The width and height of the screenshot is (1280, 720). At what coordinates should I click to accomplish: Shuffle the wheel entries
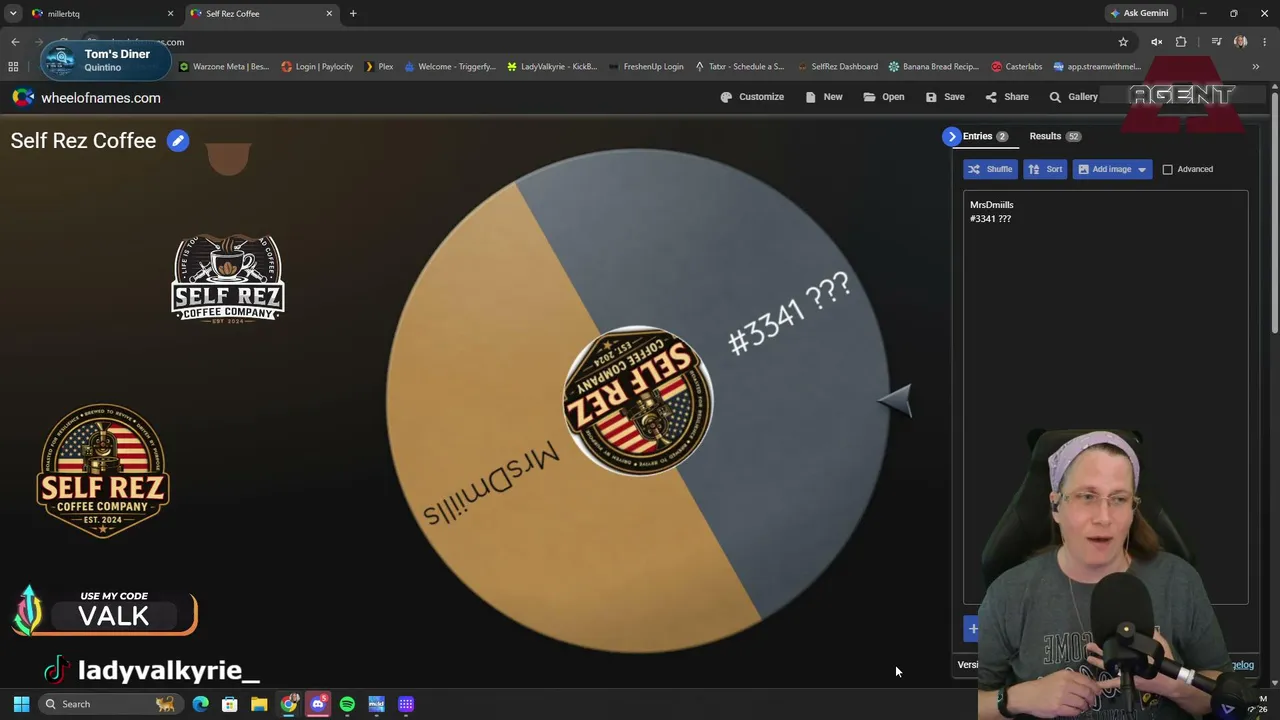990,169
